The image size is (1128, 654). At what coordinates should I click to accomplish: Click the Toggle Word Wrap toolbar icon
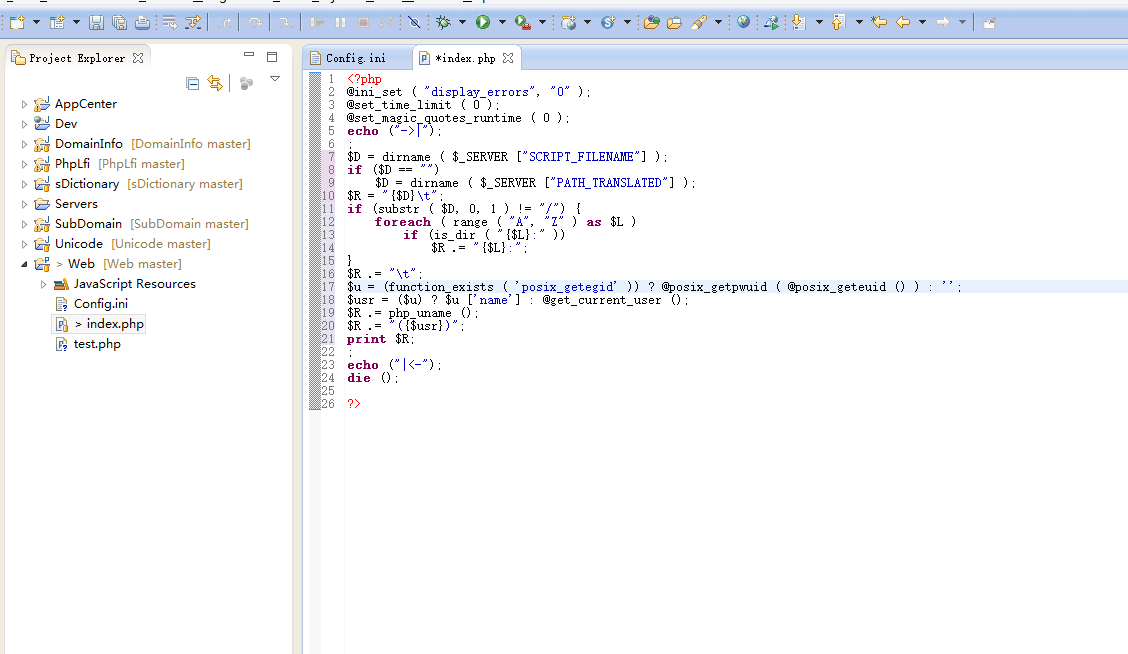coord(169,22)
